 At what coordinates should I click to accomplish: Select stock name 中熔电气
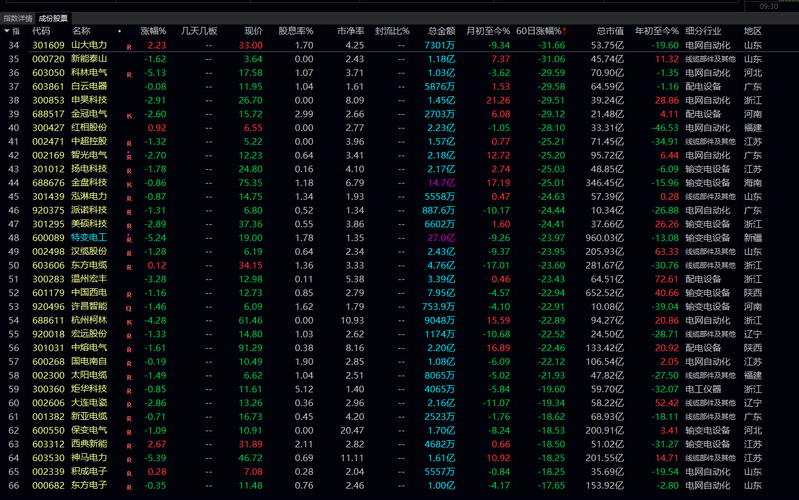[x=89, y=348]
